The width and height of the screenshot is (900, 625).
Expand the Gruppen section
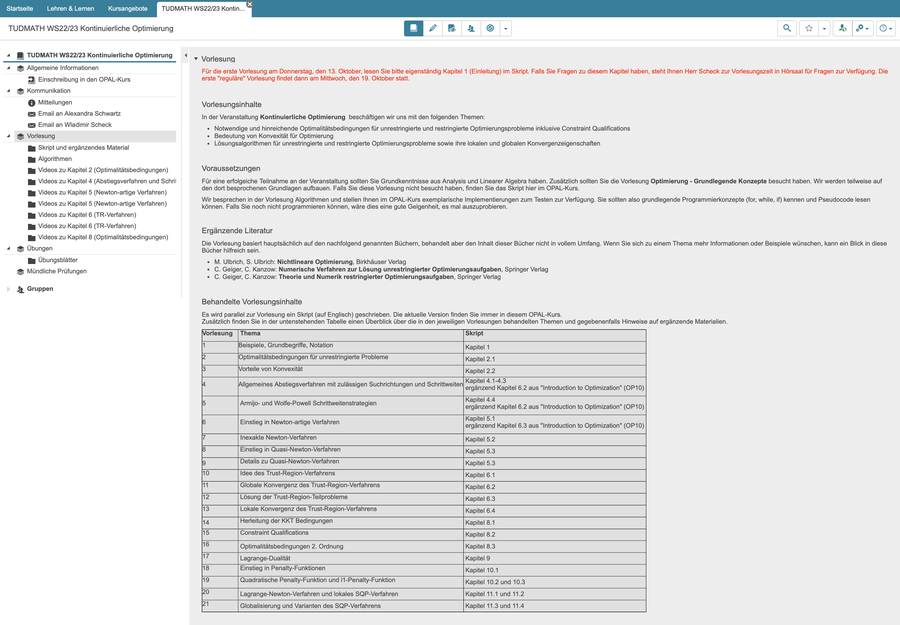click(x=9, y=289)
